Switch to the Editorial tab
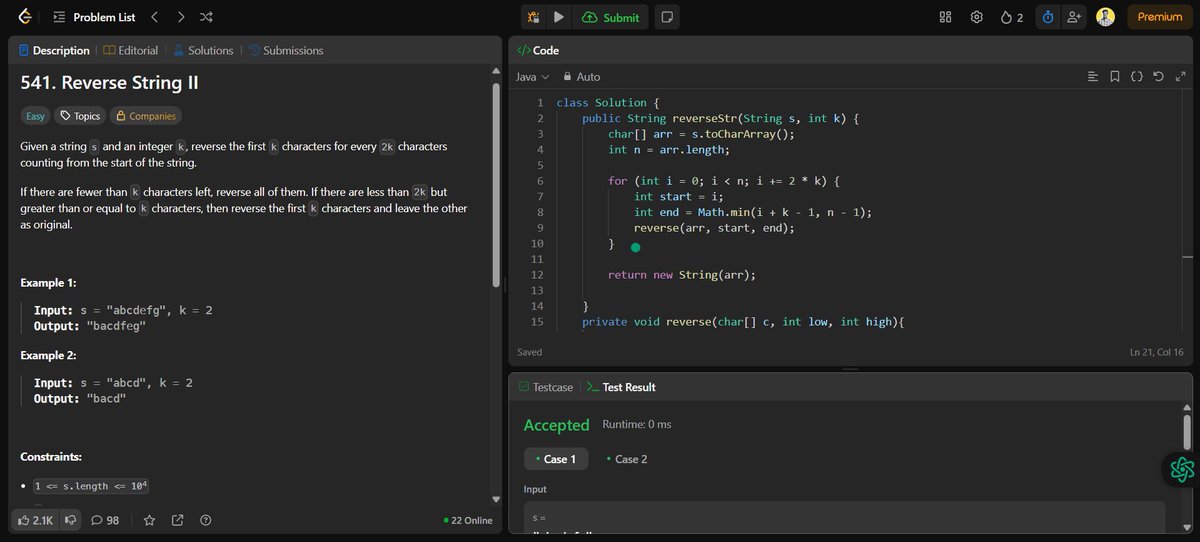 coord(130,50)
